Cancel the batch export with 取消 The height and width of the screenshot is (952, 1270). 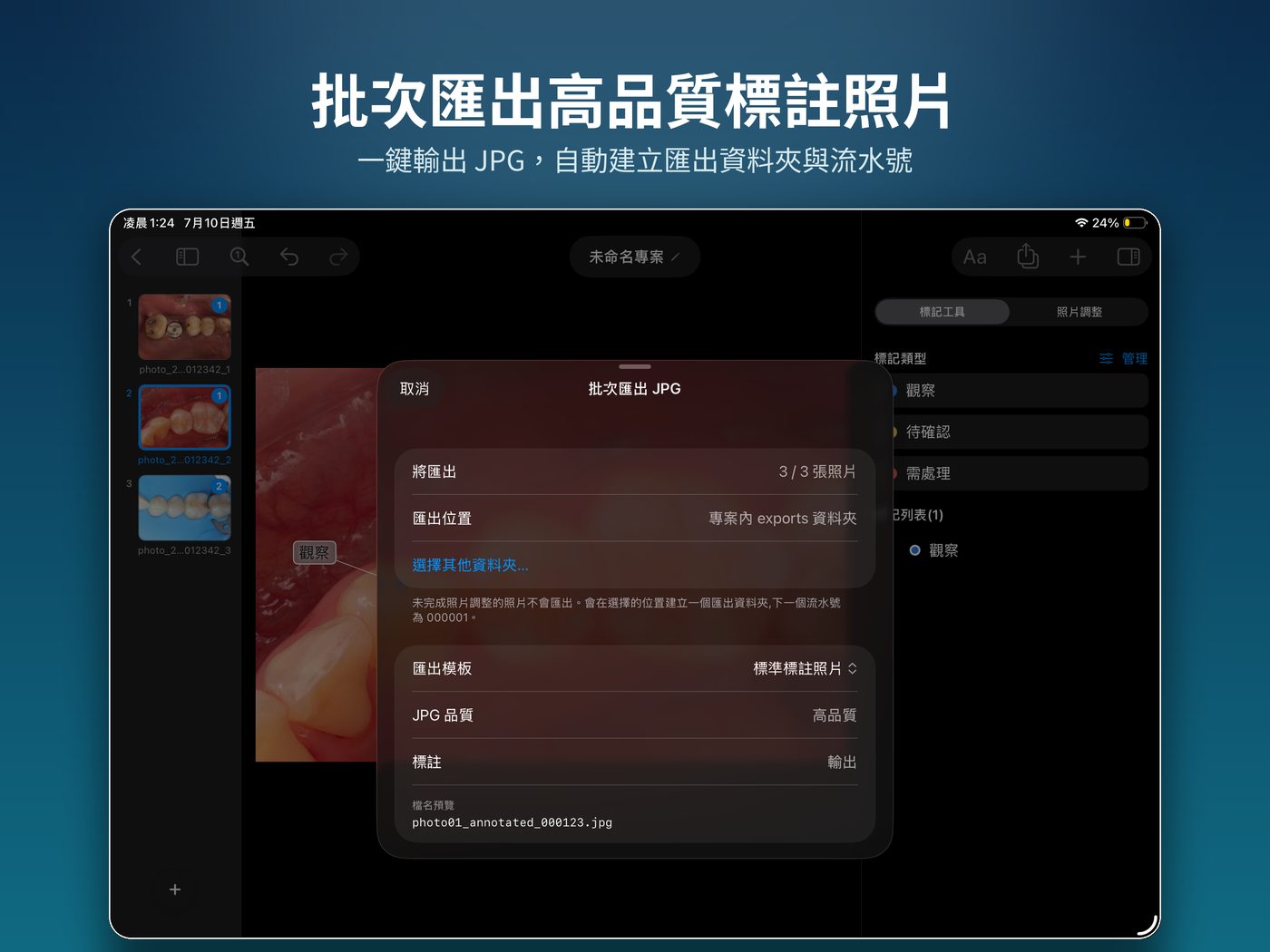[x=415, y=389]
